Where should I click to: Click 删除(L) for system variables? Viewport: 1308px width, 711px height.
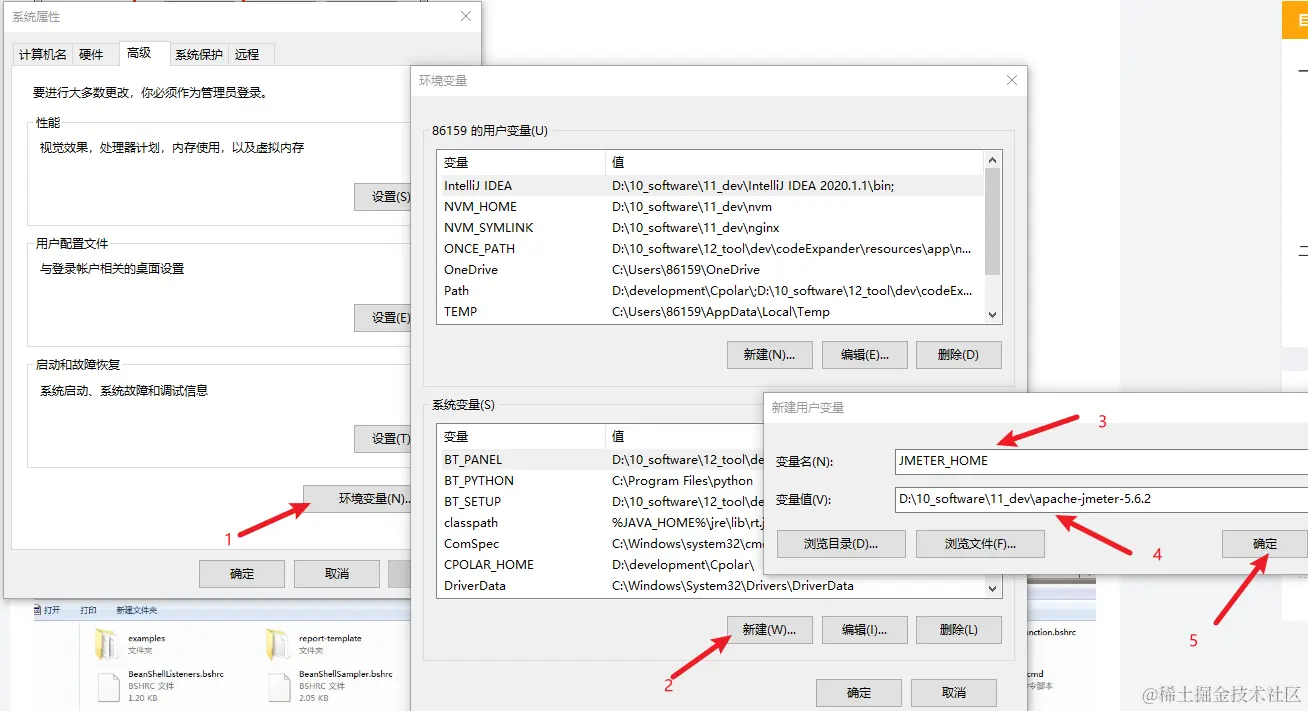tap(959, 629)
